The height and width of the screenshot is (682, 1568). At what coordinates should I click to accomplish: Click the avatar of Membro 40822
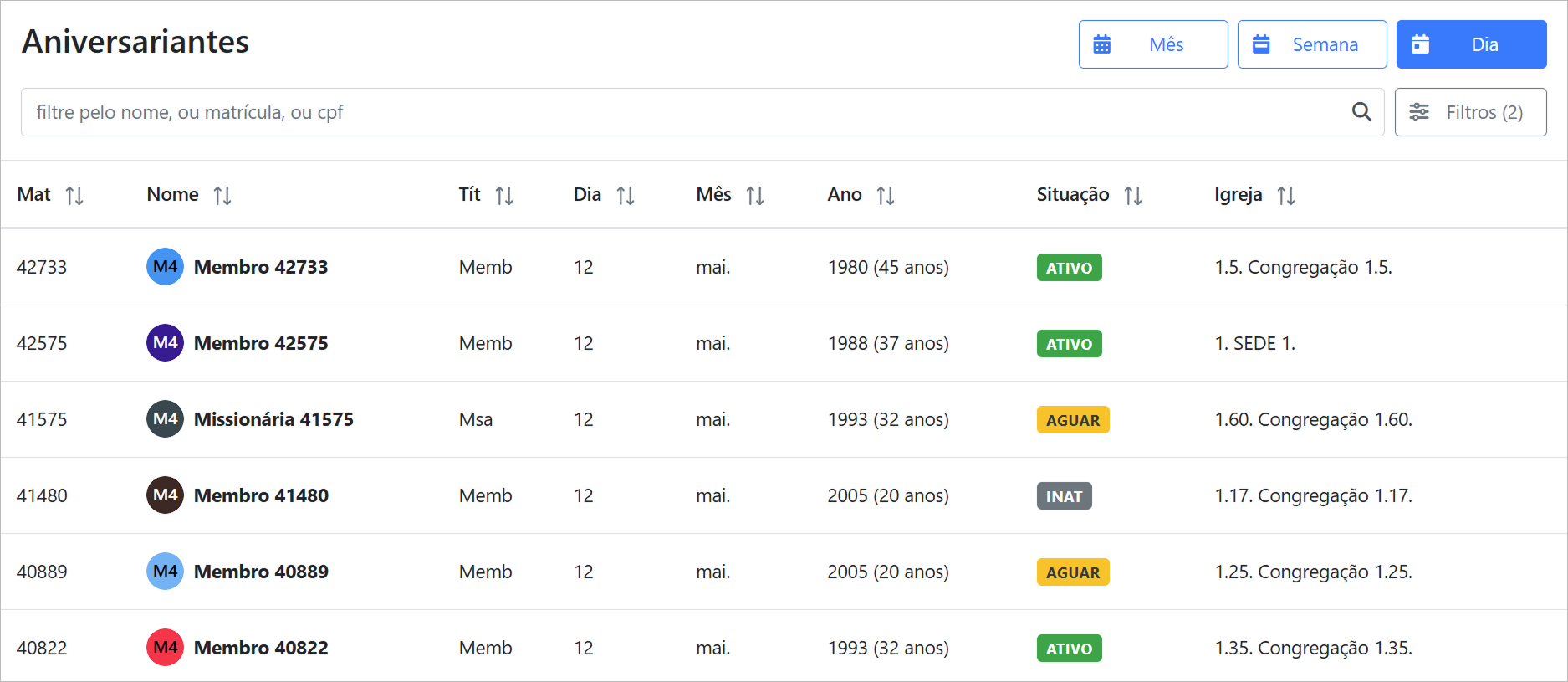165,648
